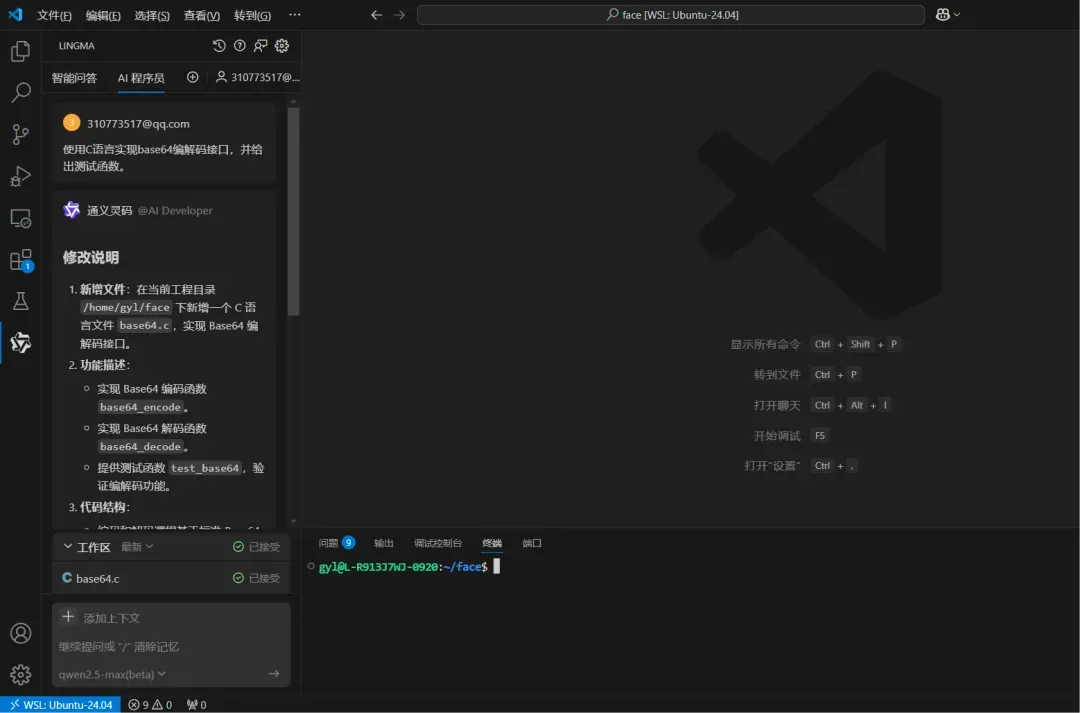Open Lingma settings gear in panel header
This screenshot has width=1080, height=713.
(x=282, y=45)
